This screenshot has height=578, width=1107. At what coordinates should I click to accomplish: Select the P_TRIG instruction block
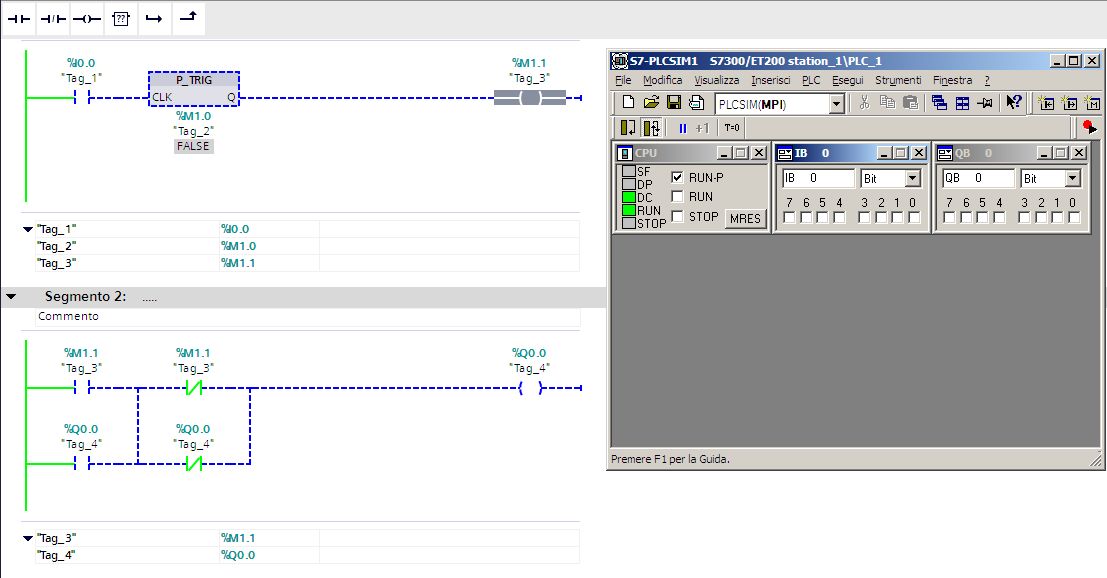pos(194,88)
